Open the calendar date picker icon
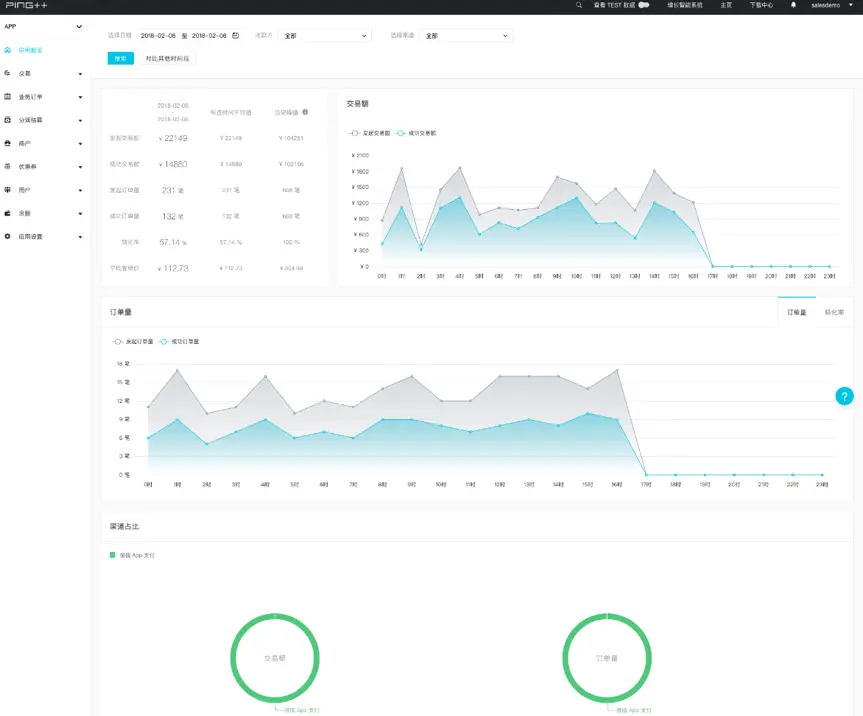This screenshot has height=716, width=863. point(236,35)
